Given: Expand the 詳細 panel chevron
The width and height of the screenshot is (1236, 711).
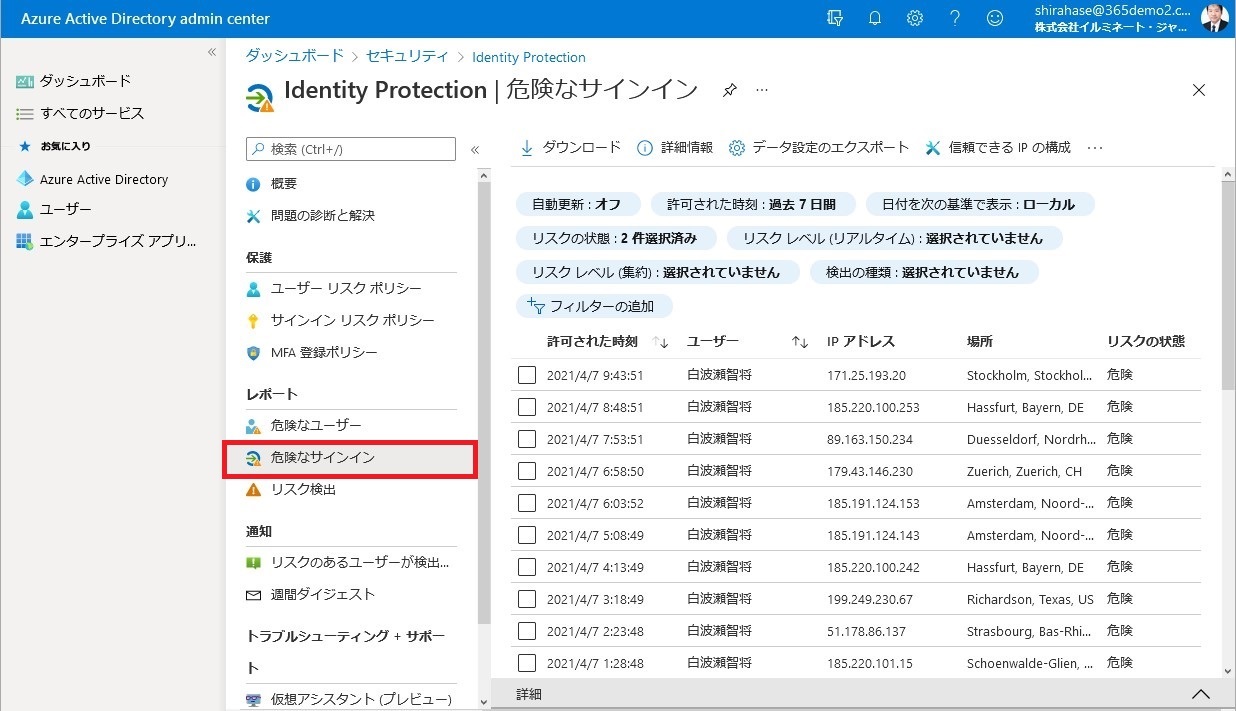Looking at the screenshot, I should [x=1201, y=695].
